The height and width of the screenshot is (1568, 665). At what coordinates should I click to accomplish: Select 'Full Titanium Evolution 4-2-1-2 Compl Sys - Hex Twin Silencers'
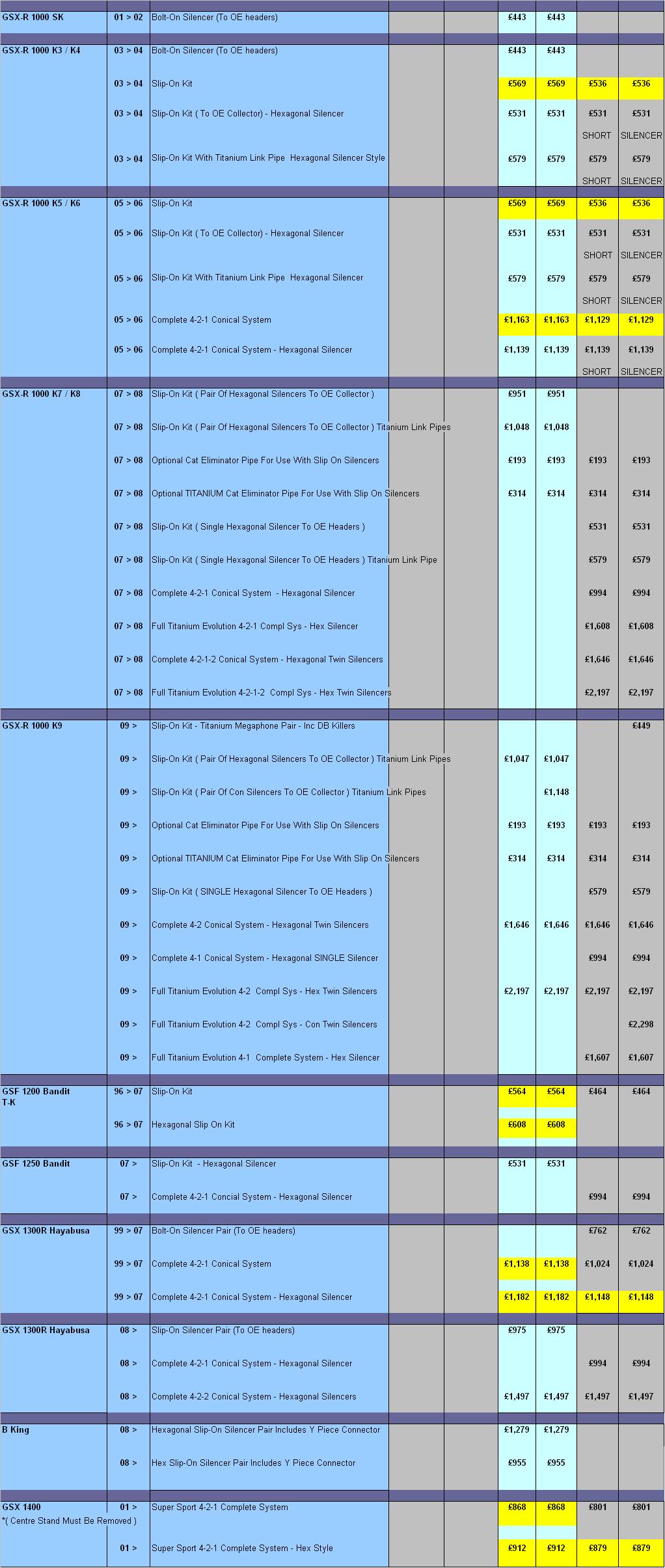click(x=271, y=692)
